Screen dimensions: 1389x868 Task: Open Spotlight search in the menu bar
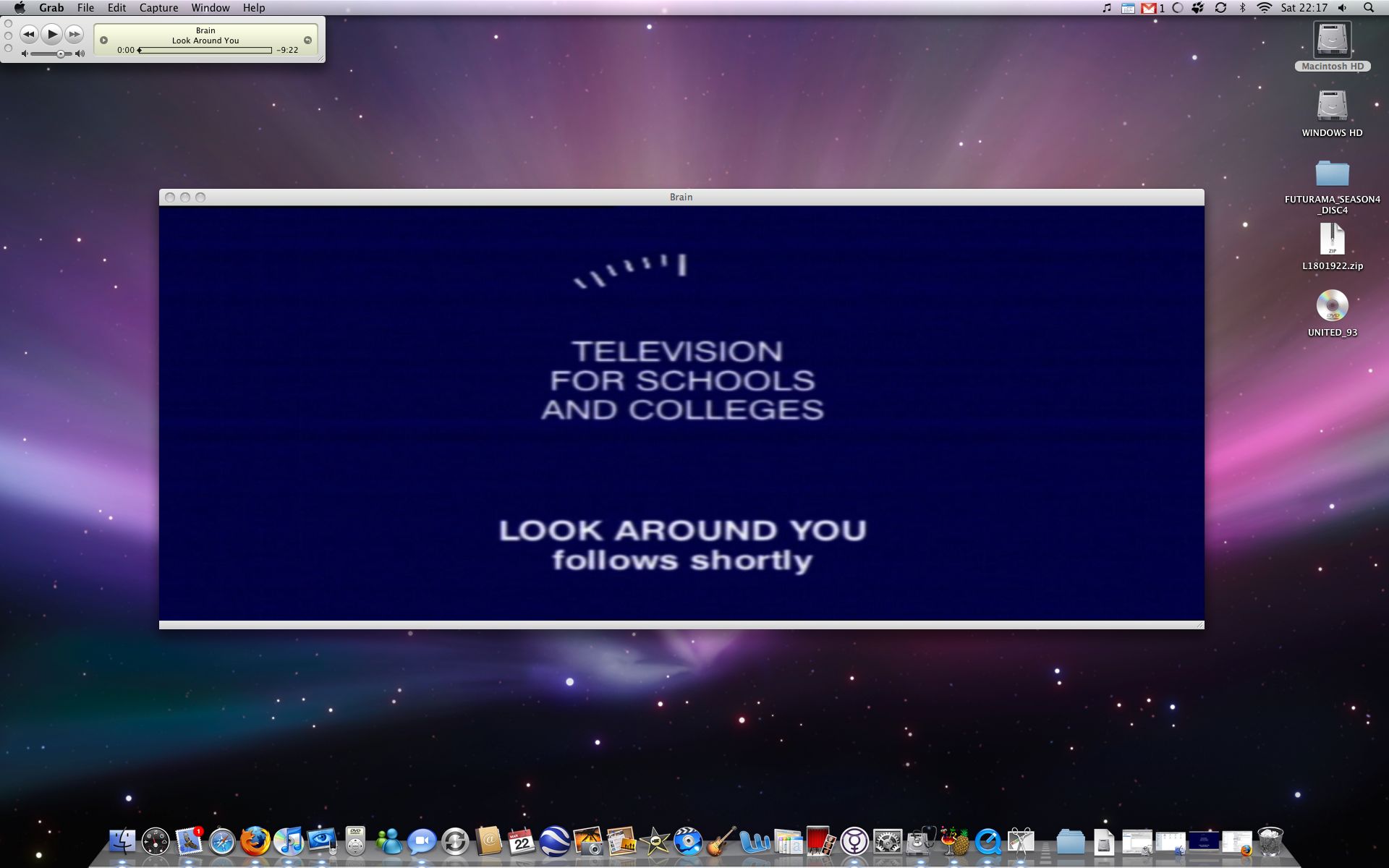1368,8
